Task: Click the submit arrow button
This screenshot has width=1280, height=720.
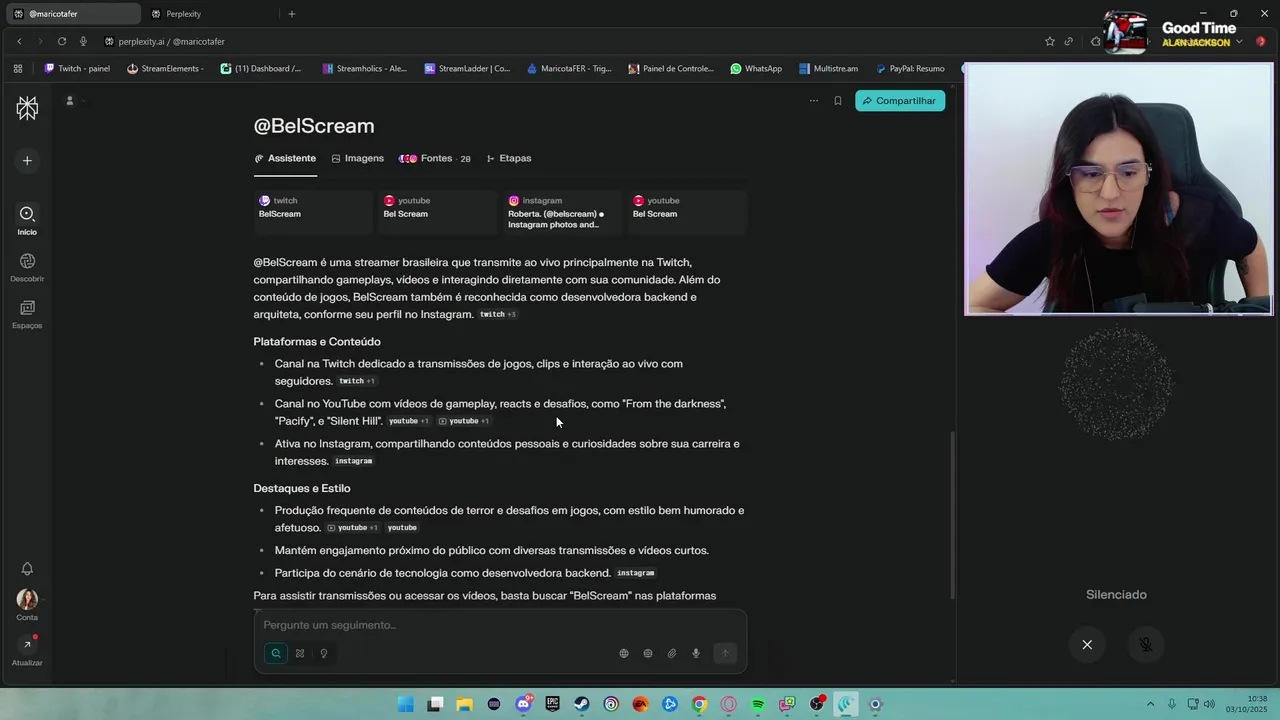Action: coord(725,653)
